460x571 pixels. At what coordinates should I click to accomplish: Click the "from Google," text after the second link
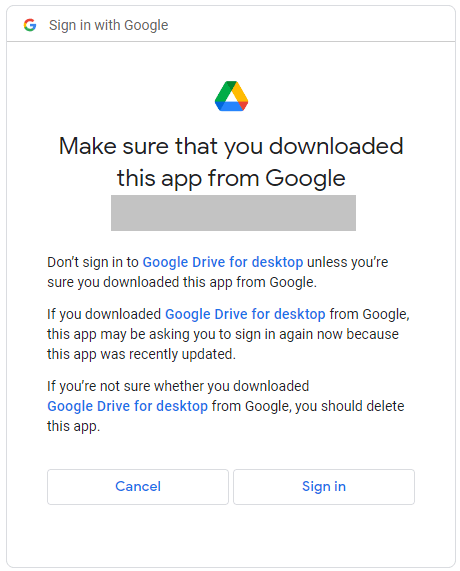point(370,314)
